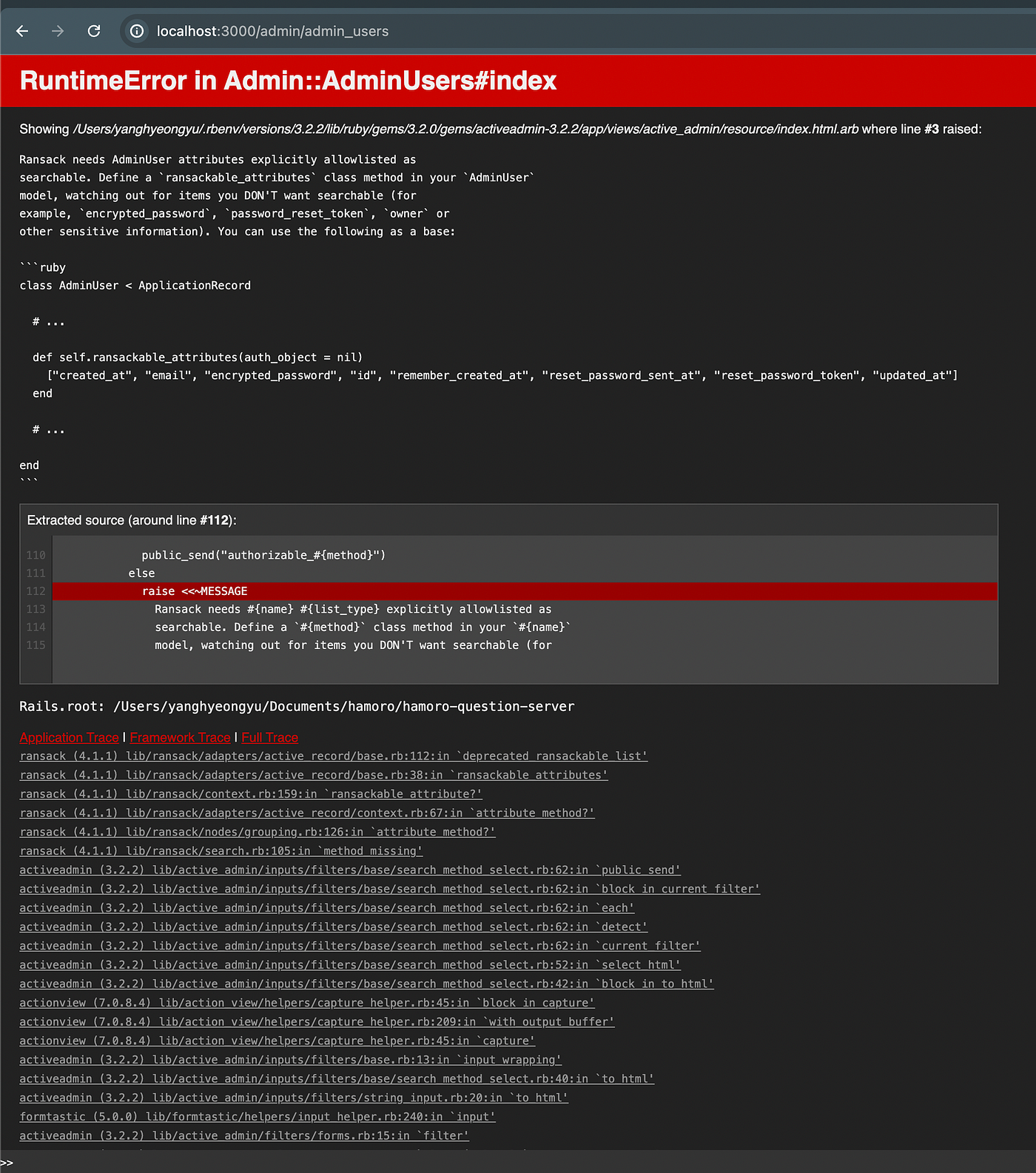This screenshot has width=1036, height=1173.
Task: Open trace line search_method_select.rb:62 in current_filter
Action: coord(360,946)
